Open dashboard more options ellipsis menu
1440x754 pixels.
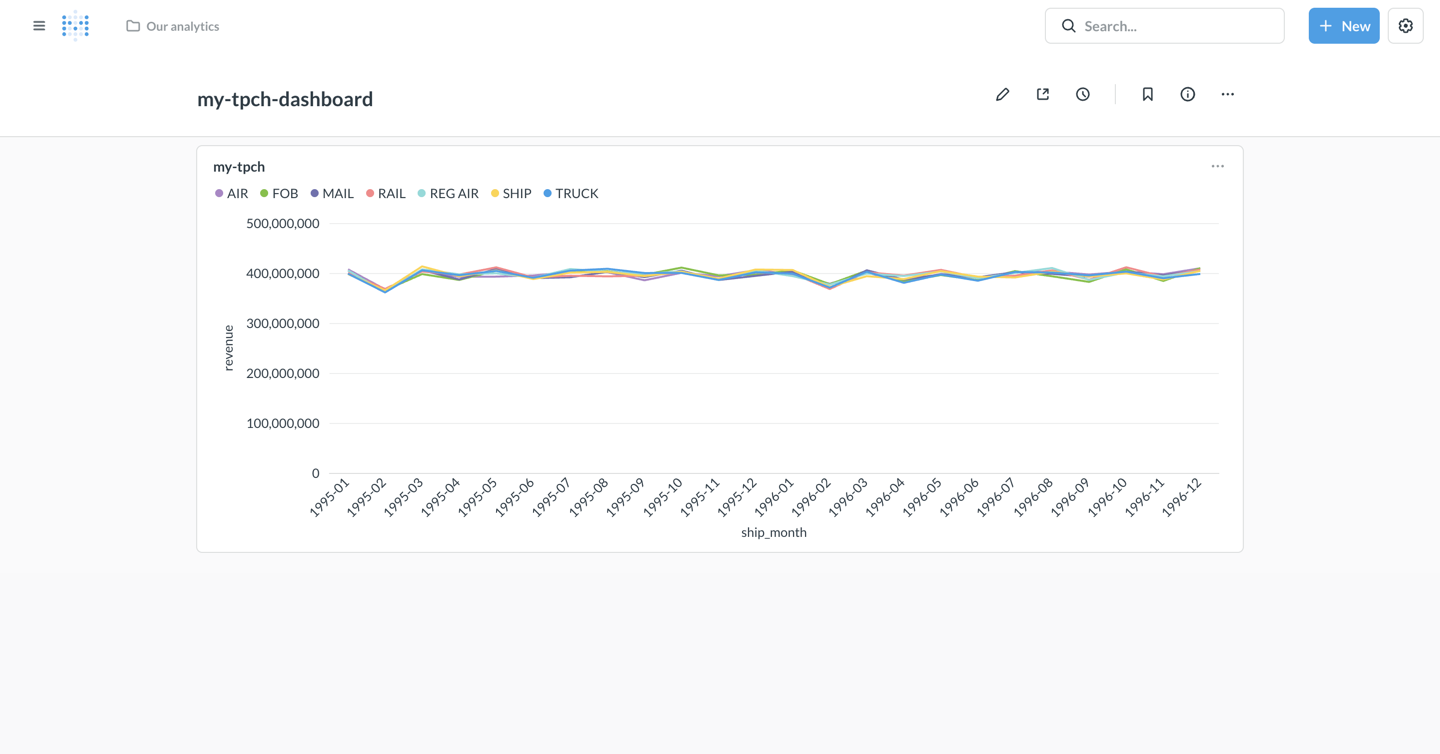(1227, 94)
